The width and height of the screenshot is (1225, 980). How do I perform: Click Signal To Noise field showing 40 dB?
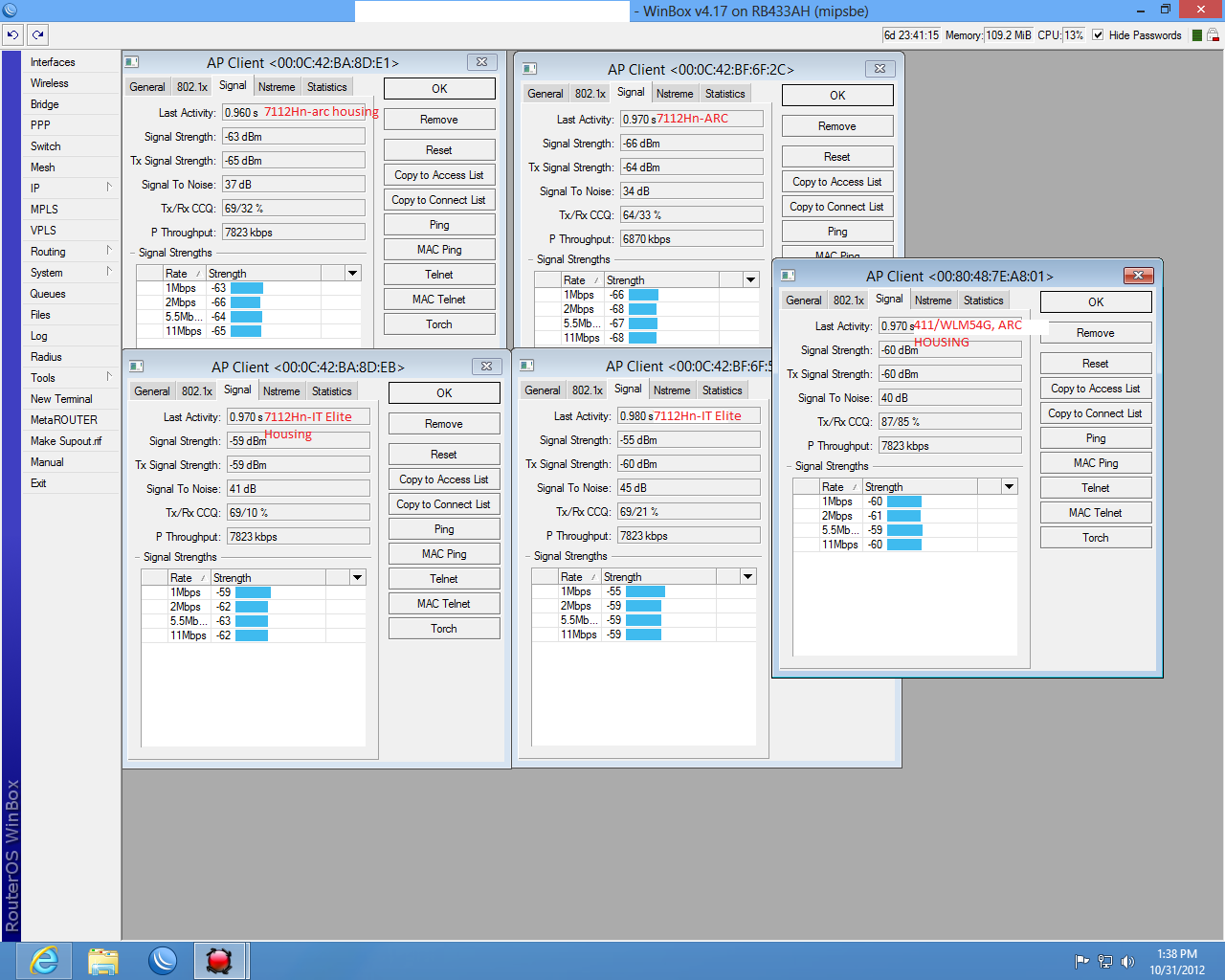click(950, 398)
